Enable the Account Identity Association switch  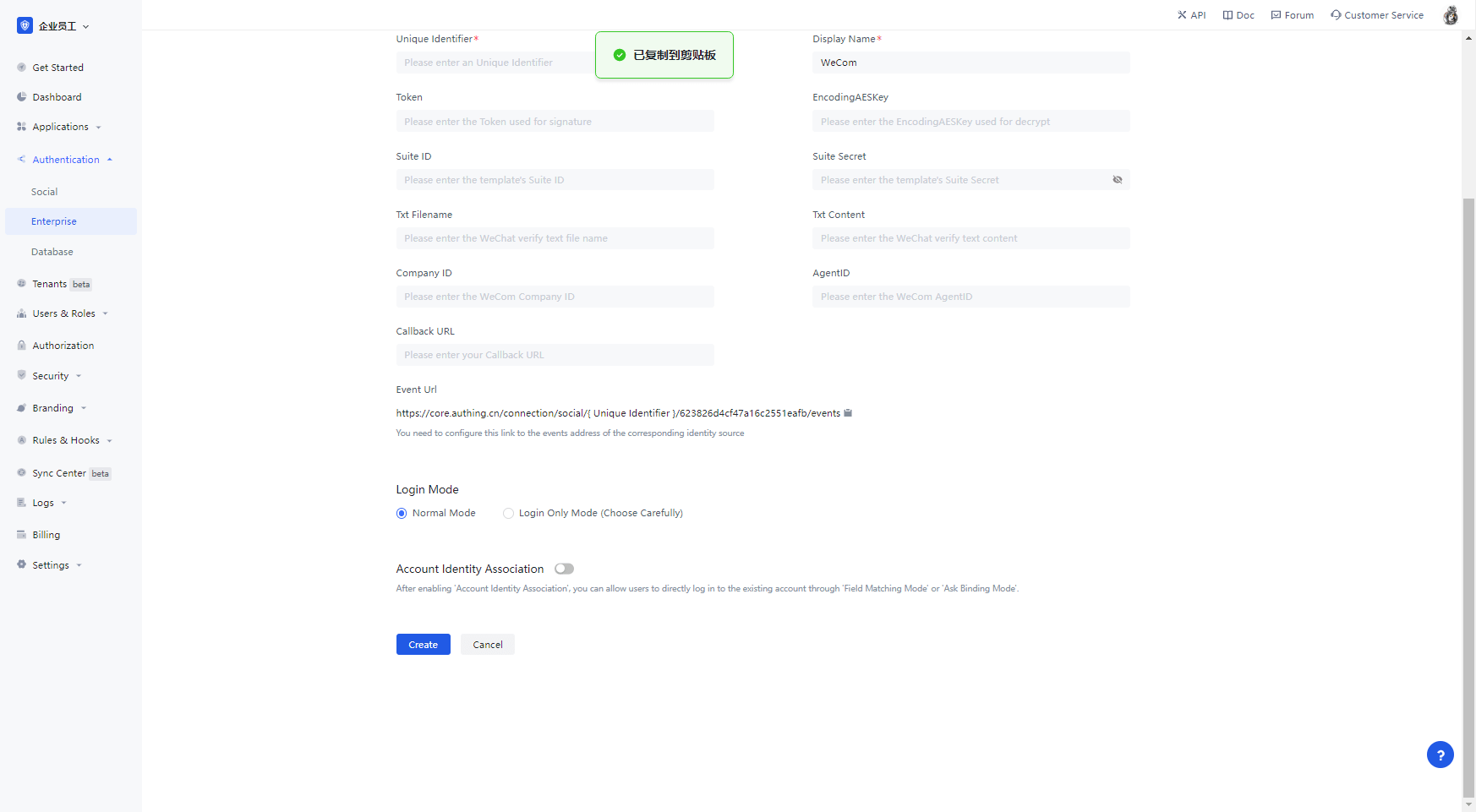(564, 569)
